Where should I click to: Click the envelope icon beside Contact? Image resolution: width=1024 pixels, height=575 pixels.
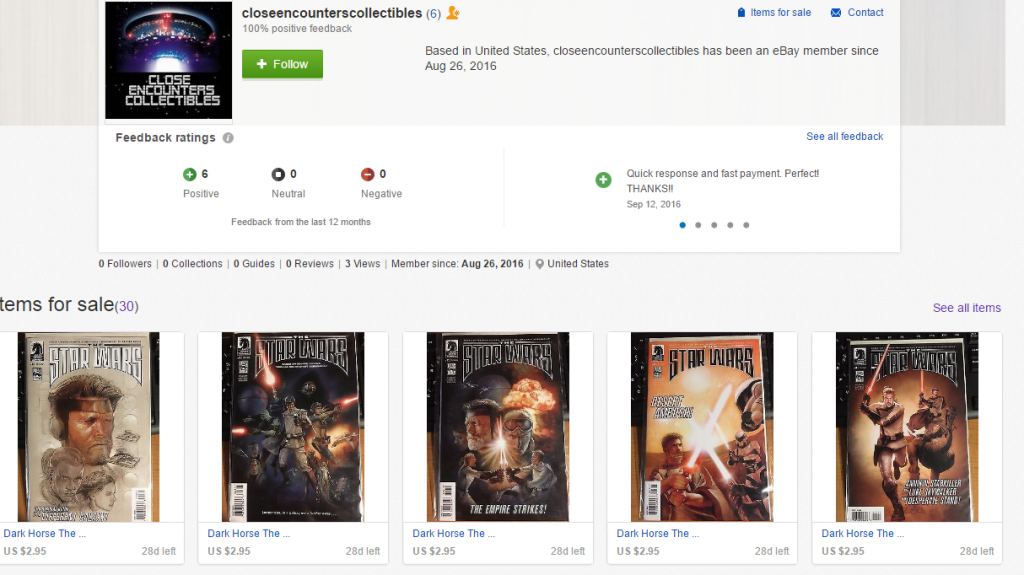836,12
